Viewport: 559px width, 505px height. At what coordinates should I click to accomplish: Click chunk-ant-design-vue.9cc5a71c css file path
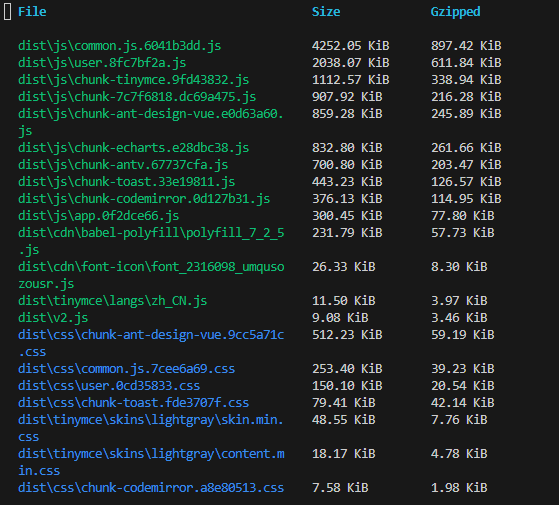pyautogui.click(x=151, y=343)
